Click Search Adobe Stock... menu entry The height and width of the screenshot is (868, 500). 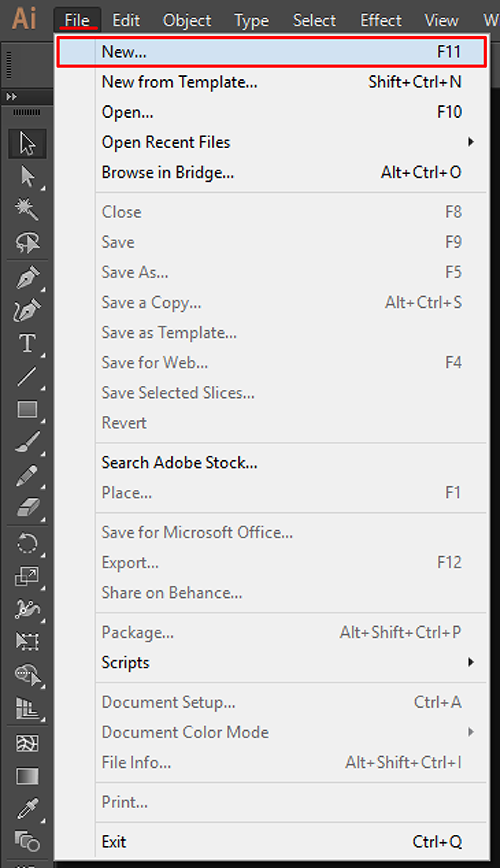(x=179, y=463)
